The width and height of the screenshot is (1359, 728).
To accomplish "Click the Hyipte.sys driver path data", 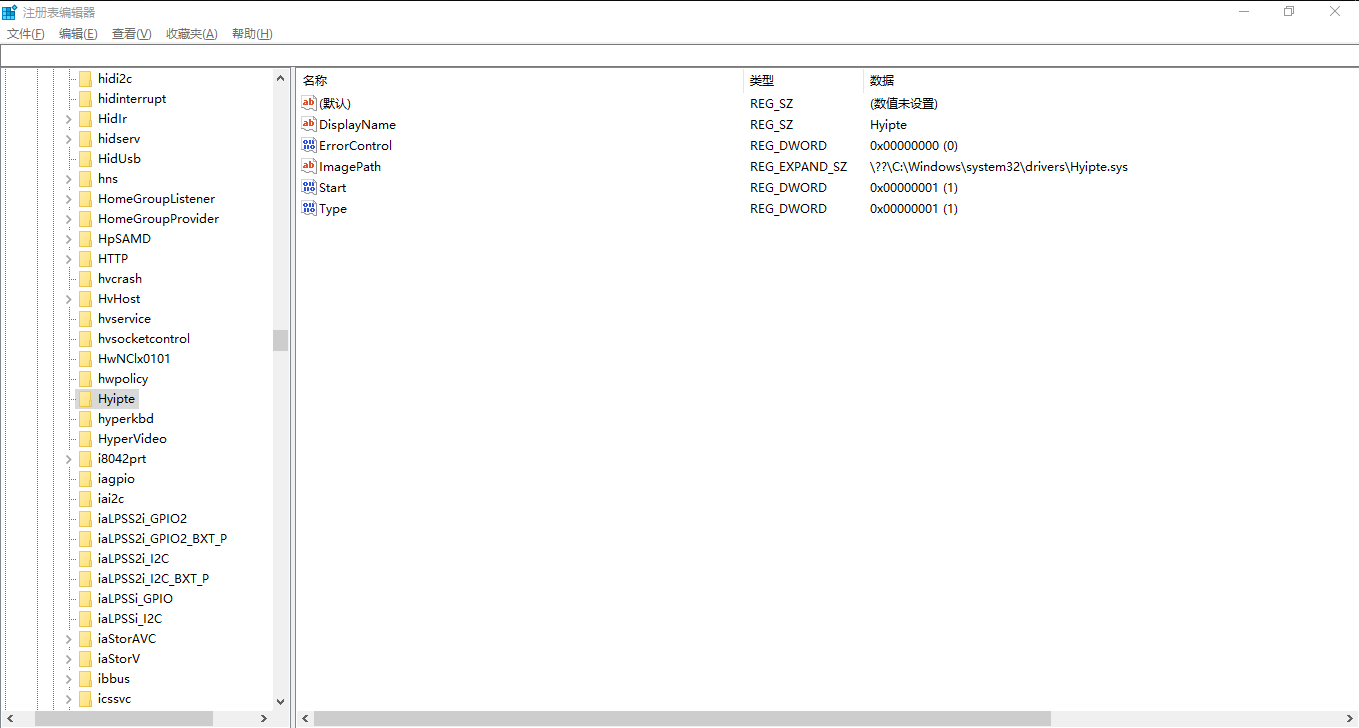I will tap(999, 167).
